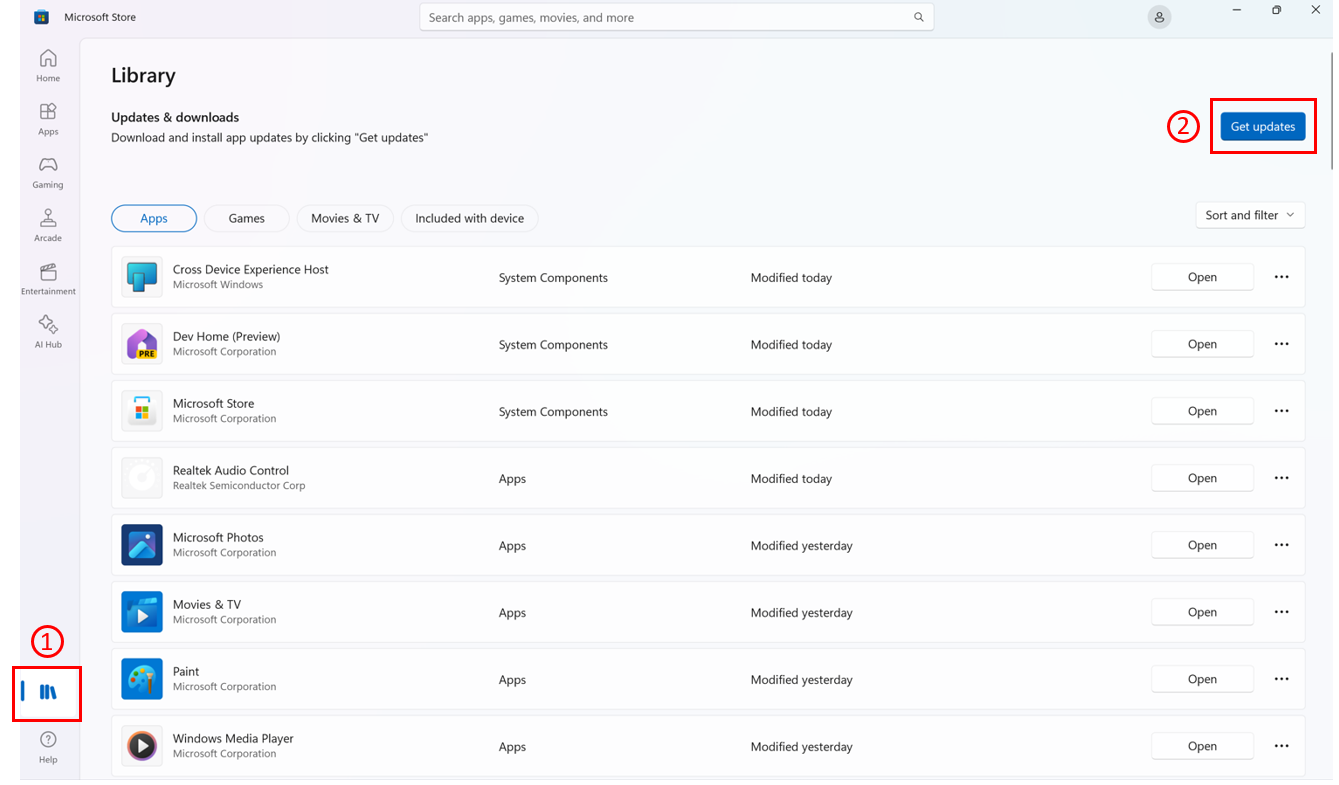
Task: Open more options for Microsoft Photos
Action: click(1281, 545)
